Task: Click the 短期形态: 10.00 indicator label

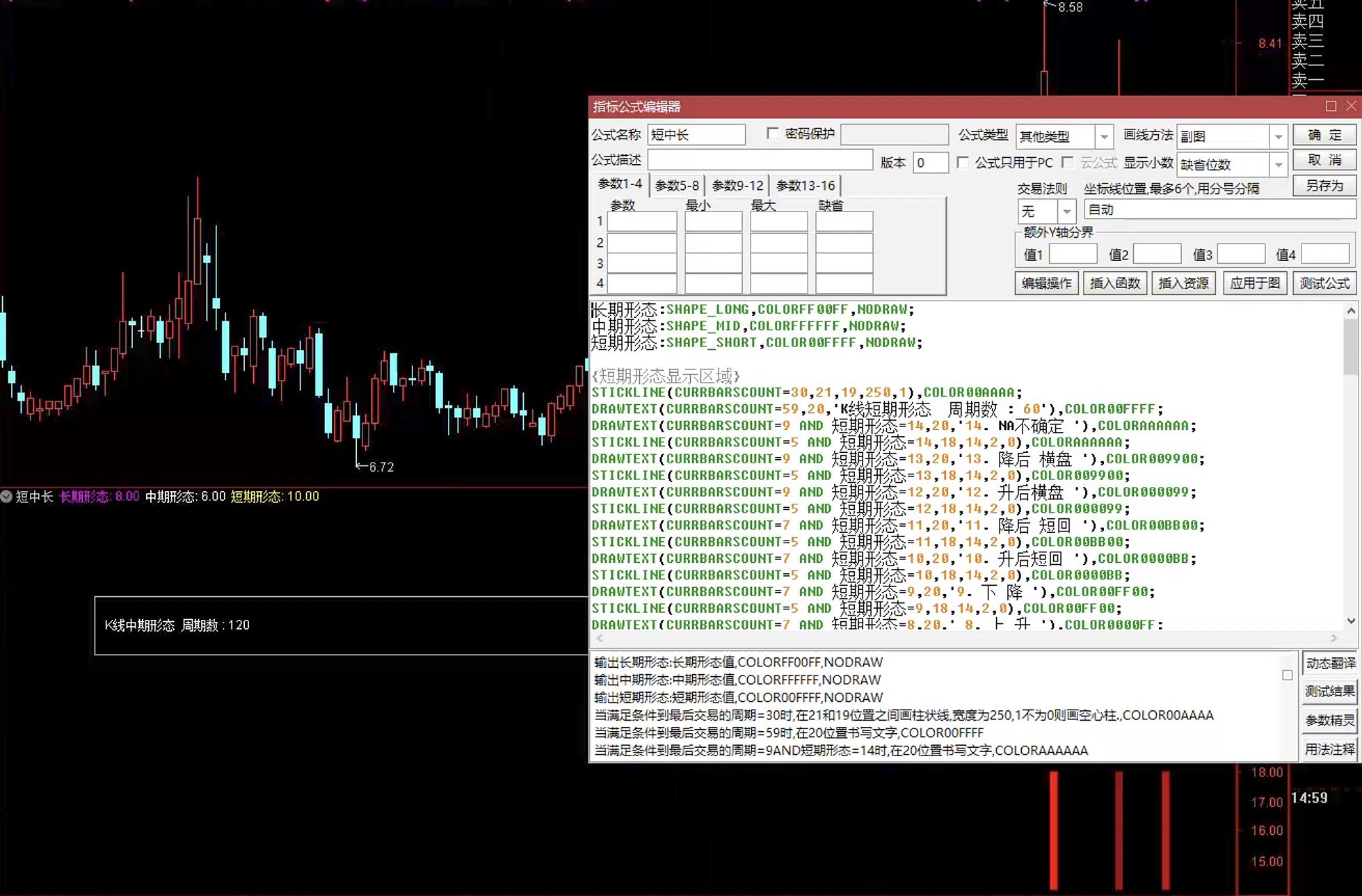Action: (275, 497)
